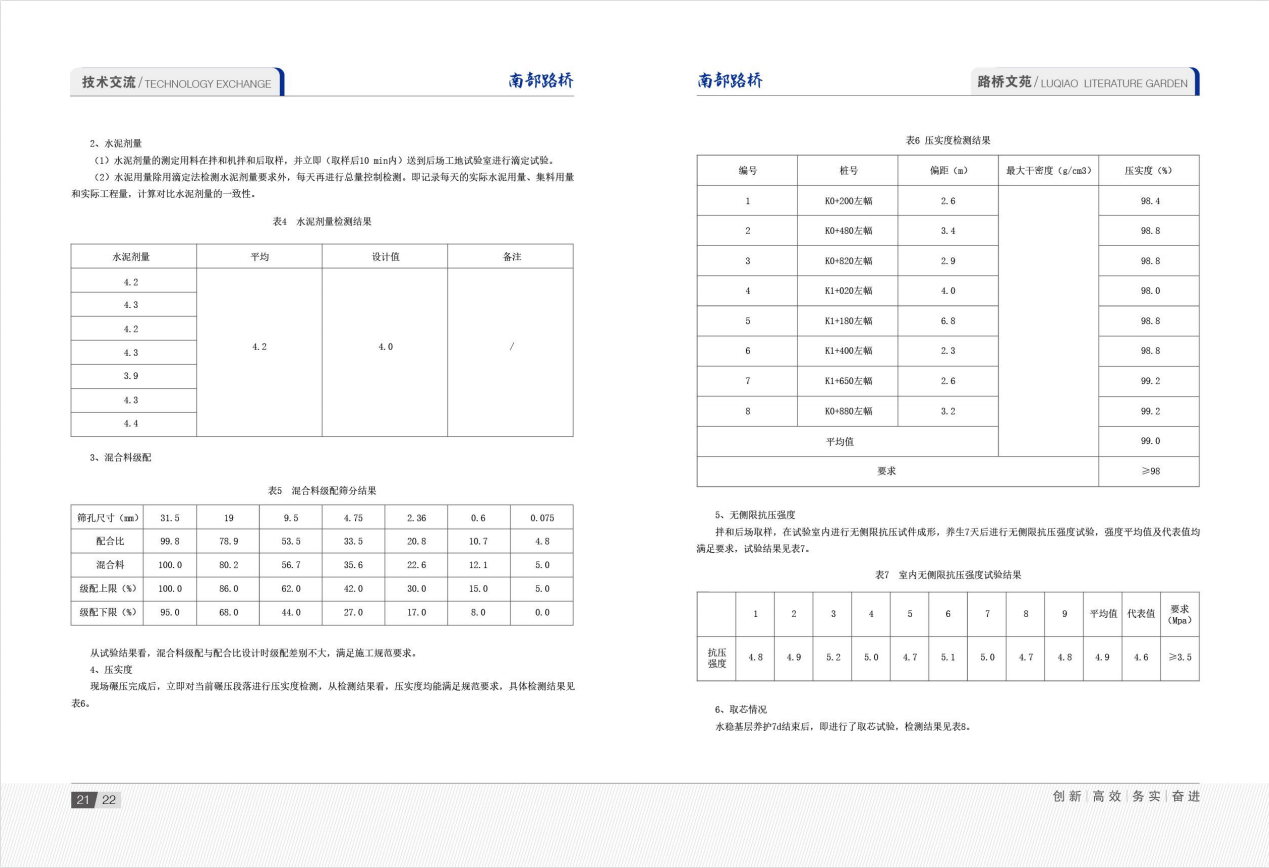Click the 备注 column header in Table 4
This screenshot has height=868, width=1269.
click(x=511, y=257)
